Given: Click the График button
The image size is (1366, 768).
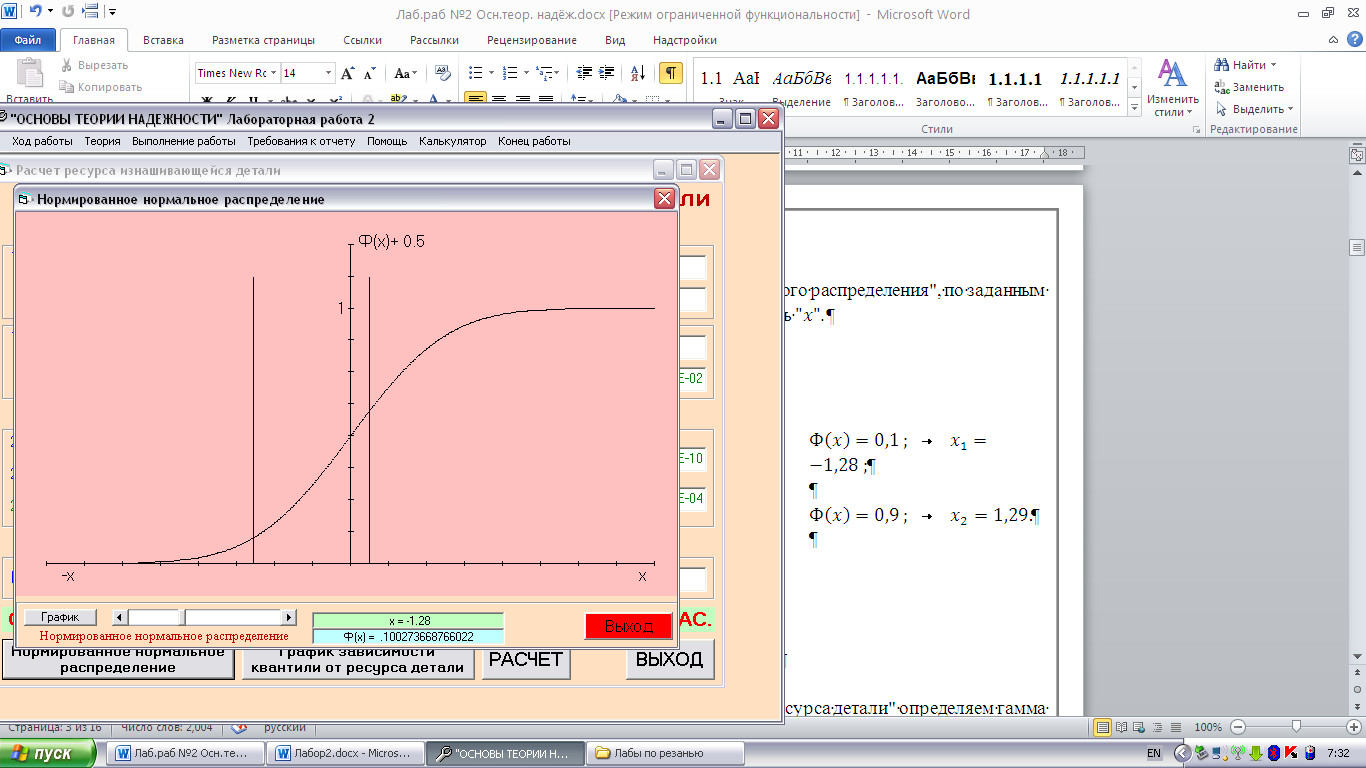Looking at the screenshot, I should pos(60,618).
